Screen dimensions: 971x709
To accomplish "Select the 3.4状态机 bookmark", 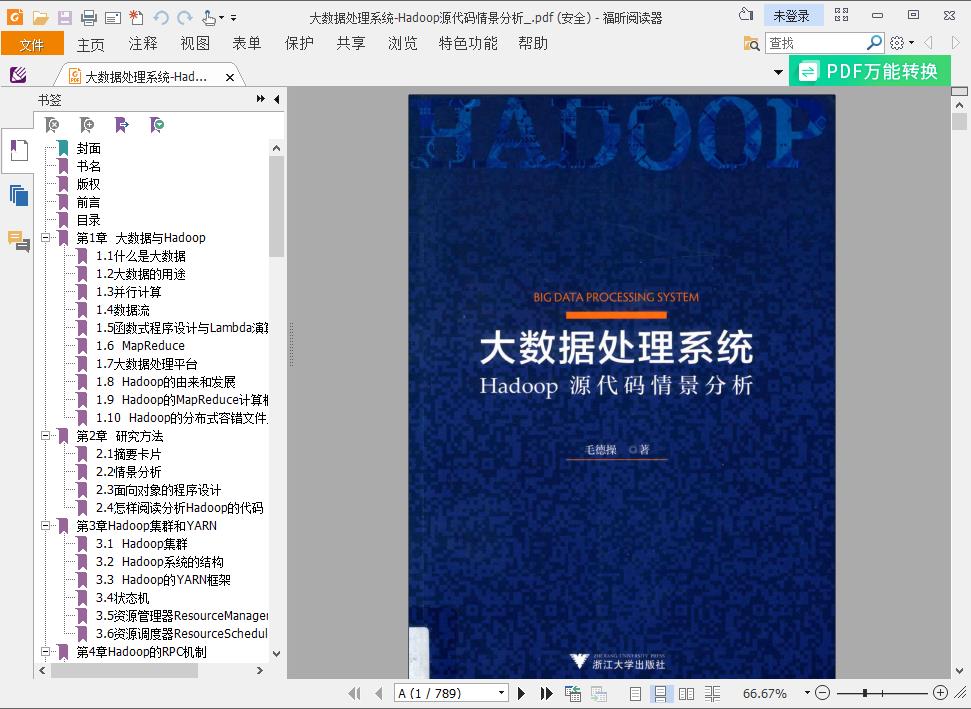I will (x=122, y=598).
